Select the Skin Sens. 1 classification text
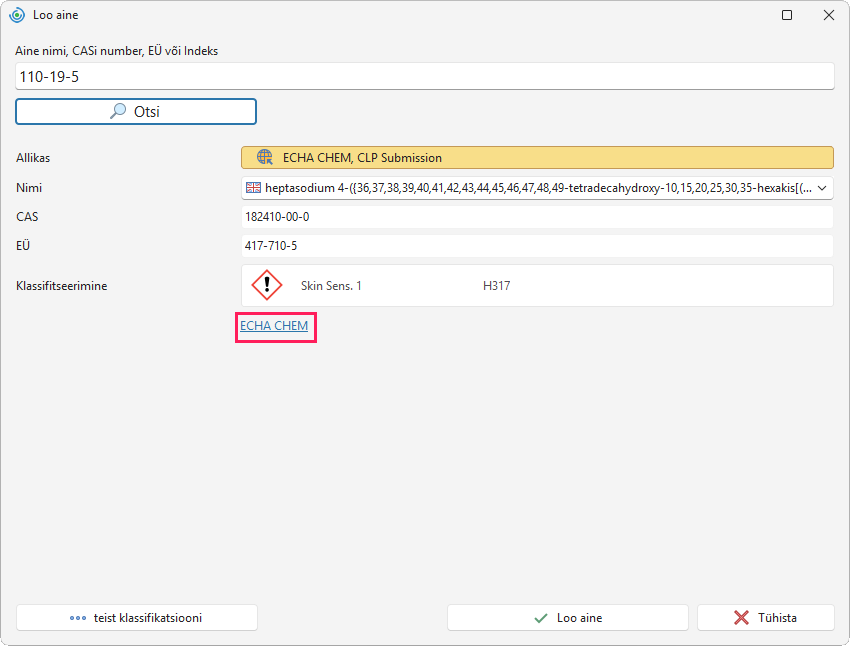 [331, 286]
